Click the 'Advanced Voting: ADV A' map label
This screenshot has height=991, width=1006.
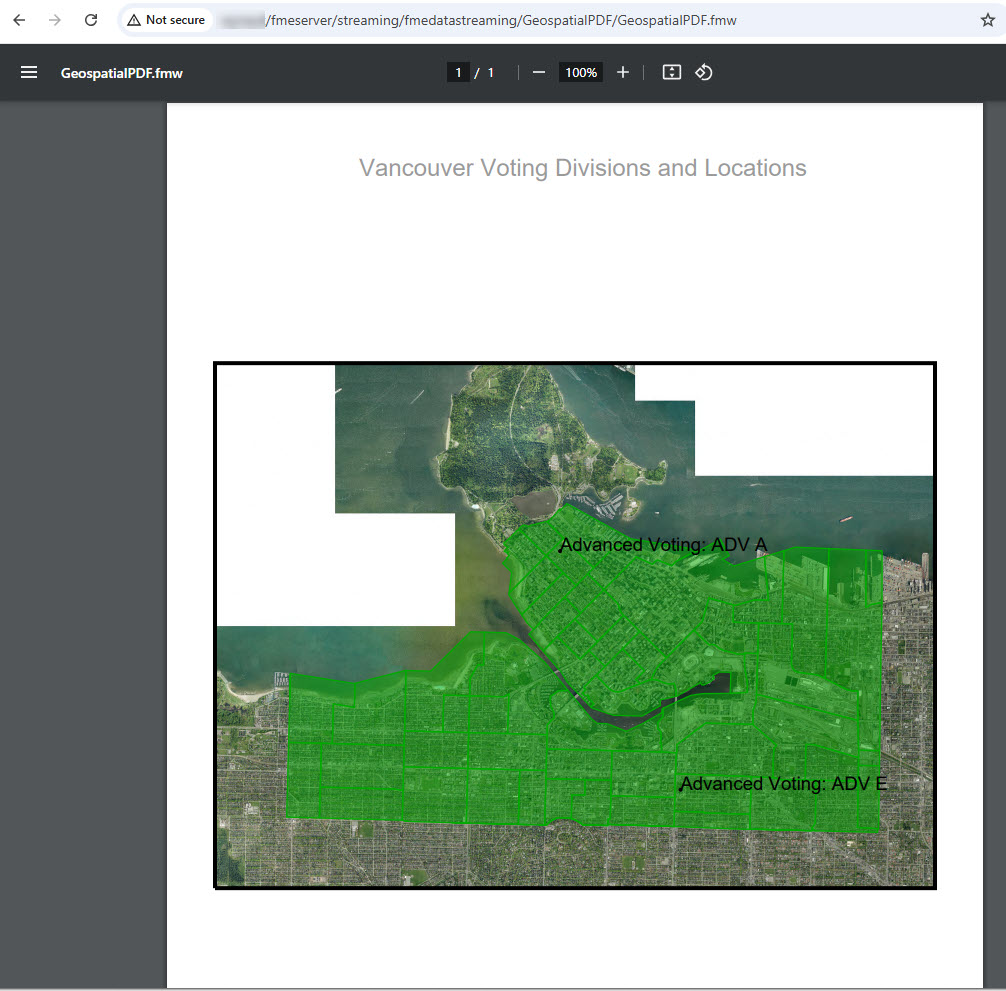[x=663, y=545]
